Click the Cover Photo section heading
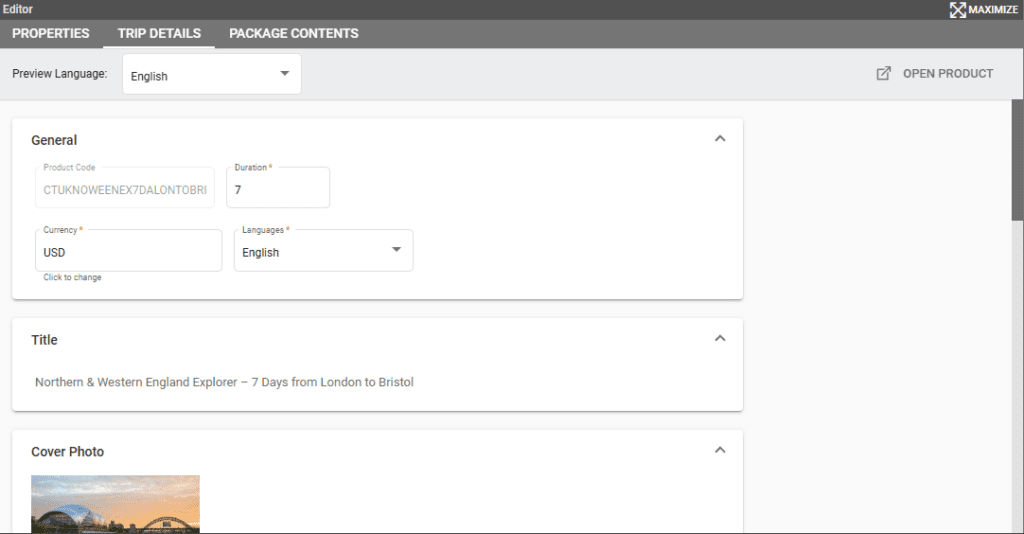 click(x=67, y=452)
